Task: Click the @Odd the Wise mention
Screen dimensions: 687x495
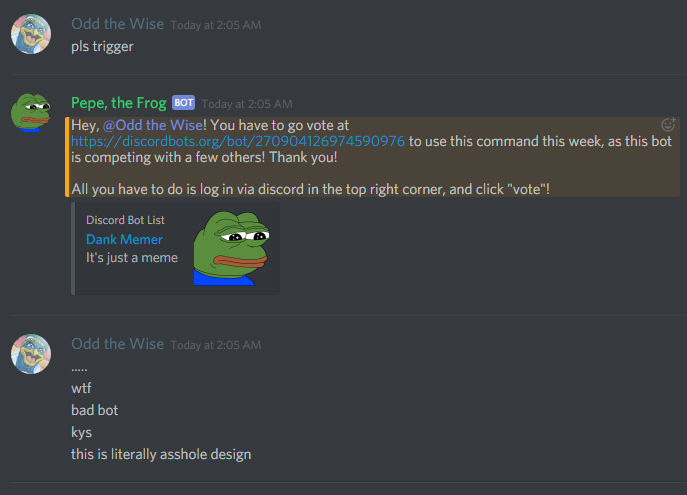Action: [153, 125]
